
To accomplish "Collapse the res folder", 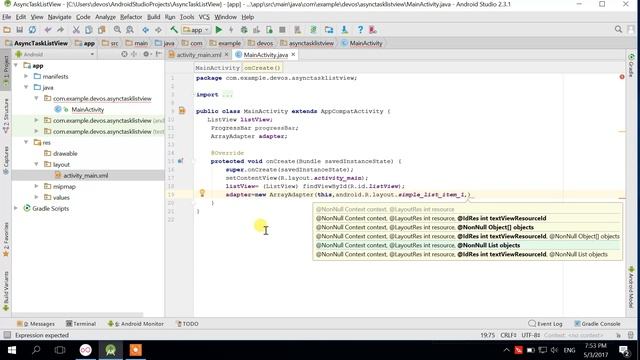I will (26, 142).
